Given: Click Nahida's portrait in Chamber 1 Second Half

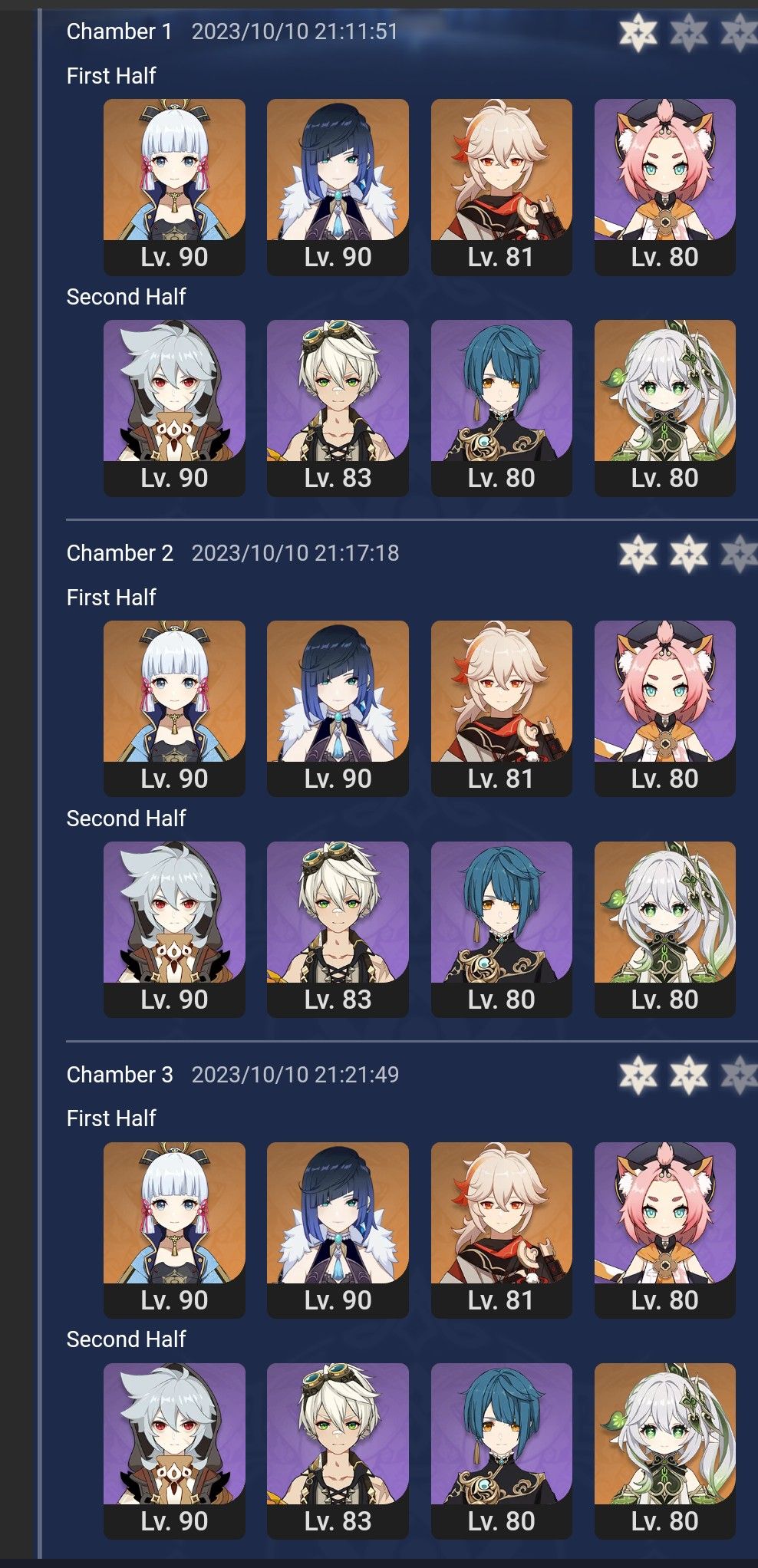Looking at the screenshot, I should pyautogui.click(x=664, y=408).
